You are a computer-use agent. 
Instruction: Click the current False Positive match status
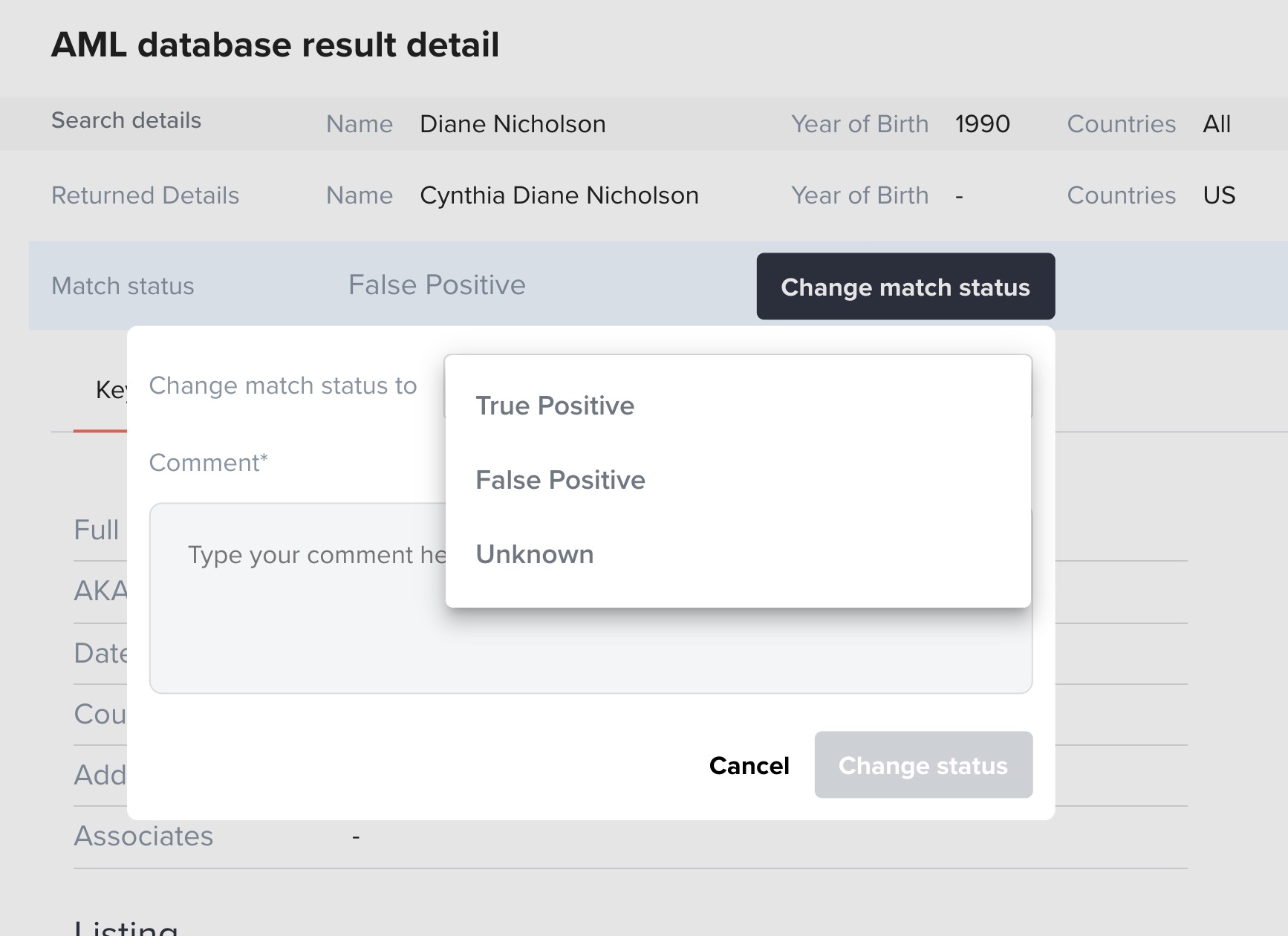(x=437, y=285)
